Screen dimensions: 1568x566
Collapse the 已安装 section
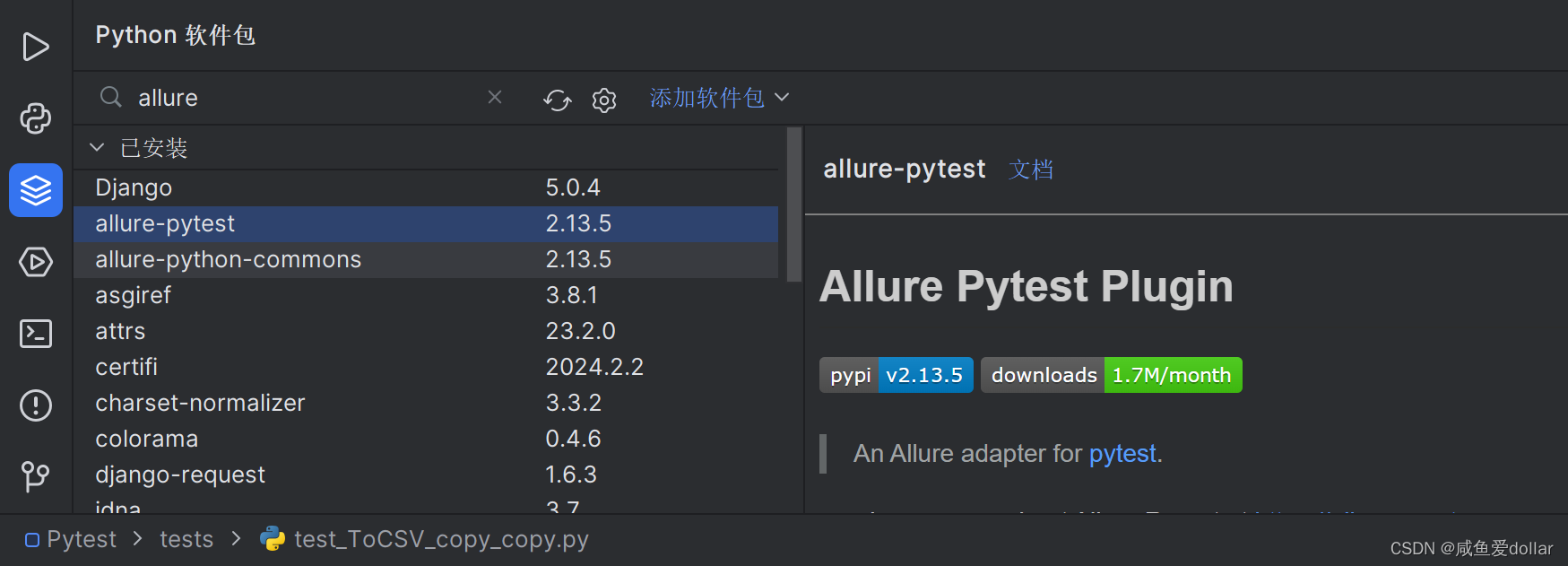coord(97,147)
